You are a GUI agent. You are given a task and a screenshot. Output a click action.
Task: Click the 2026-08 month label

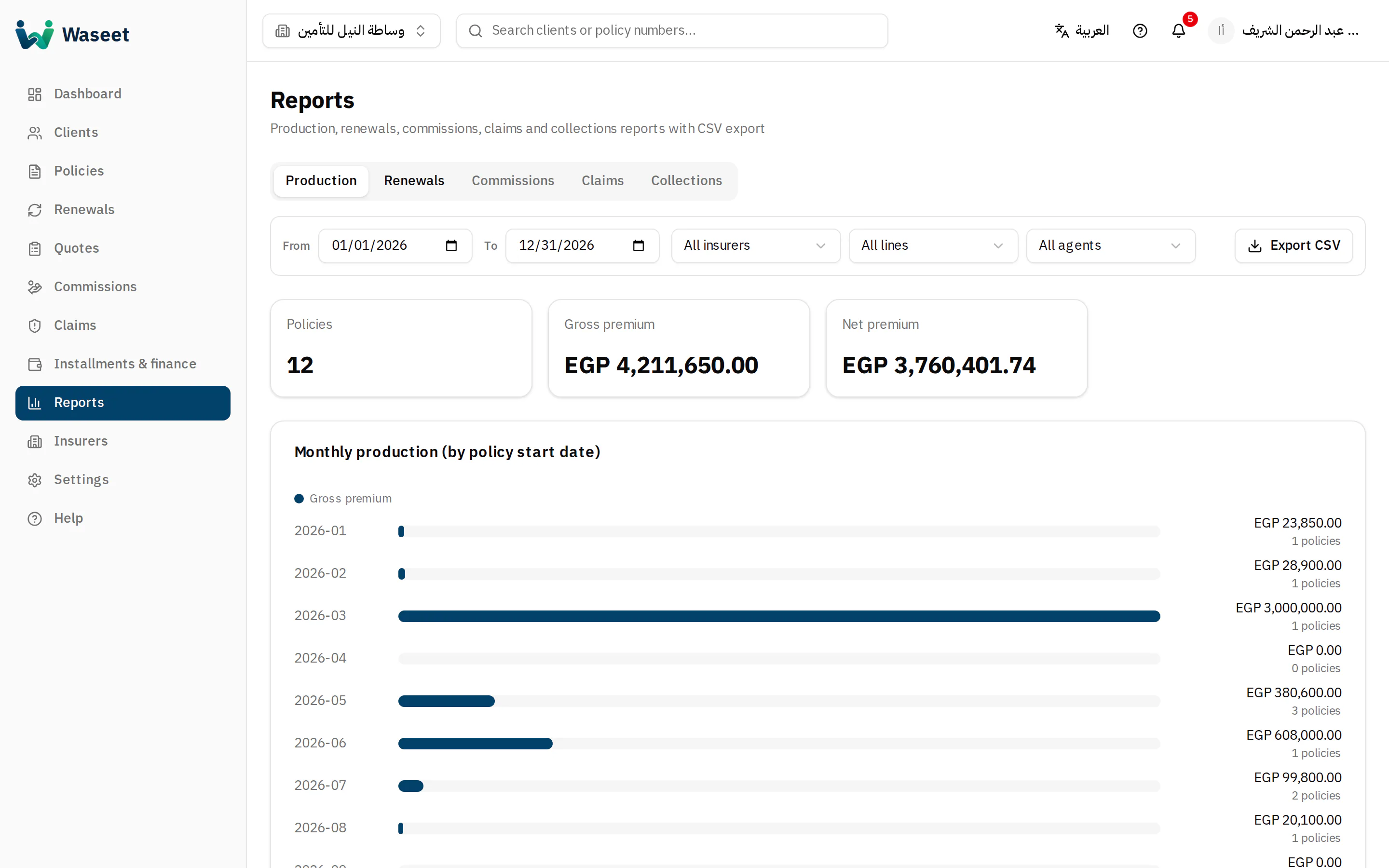click(x=320, y=828)
